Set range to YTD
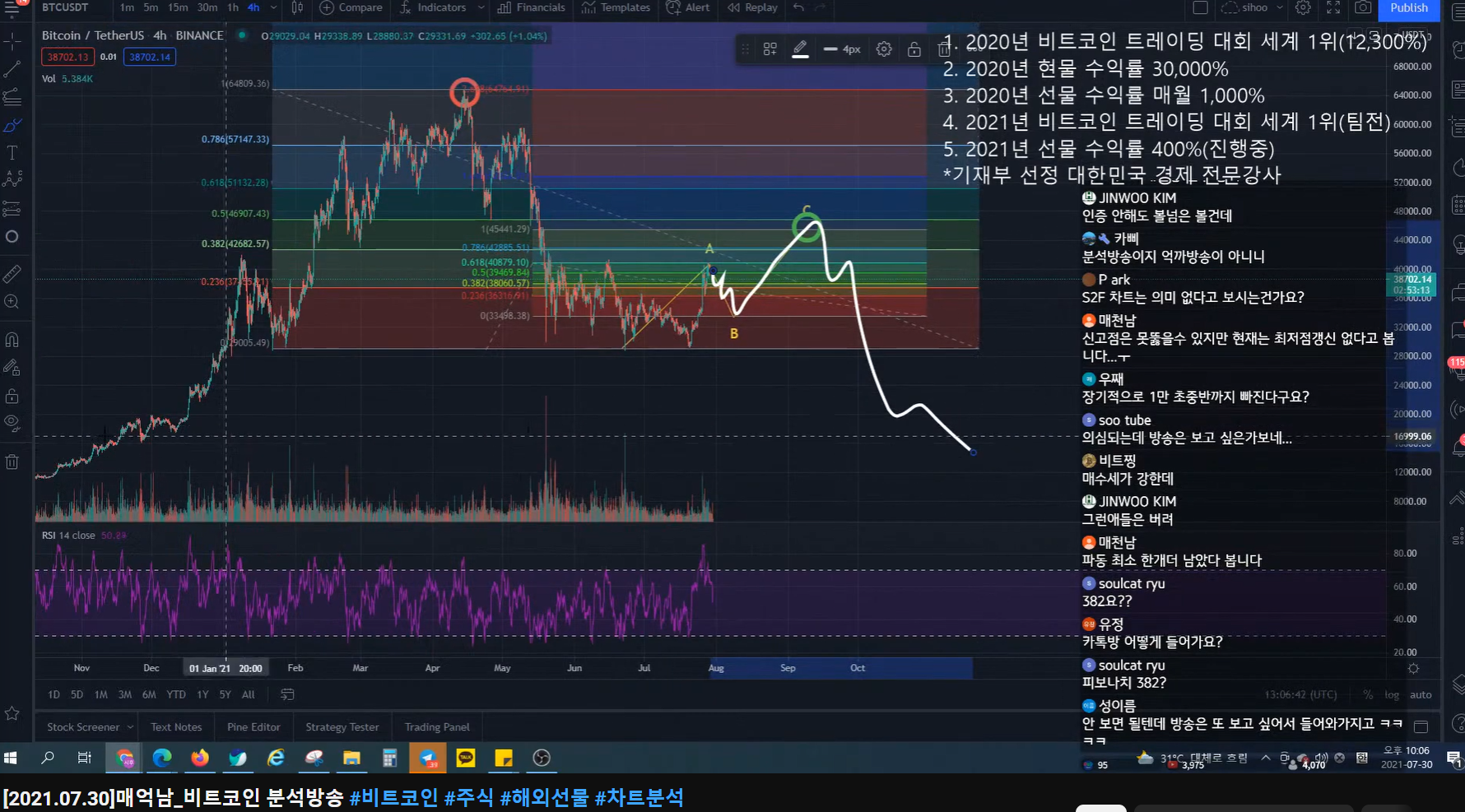Viewport: 1465px width, 812px height. click(176, 694)
